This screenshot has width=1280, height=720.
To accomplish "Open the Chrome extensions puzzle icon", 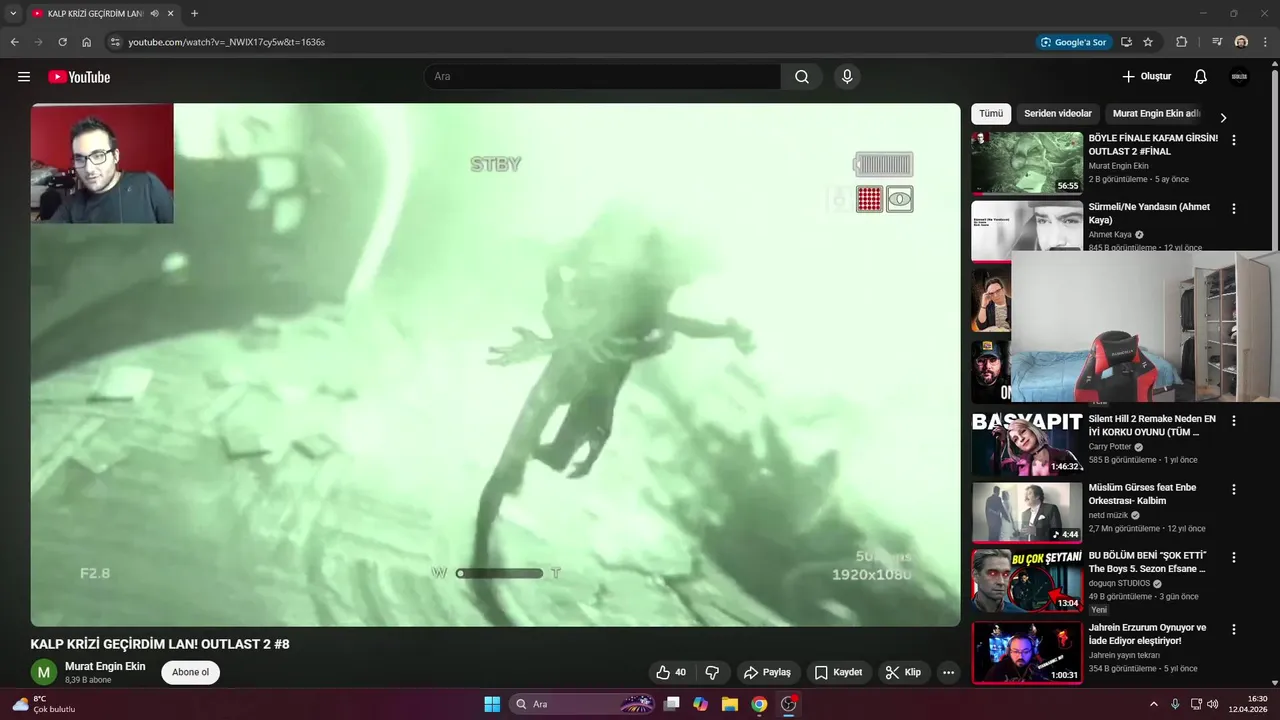I will pyautogui.click(x=1182, y=42).
